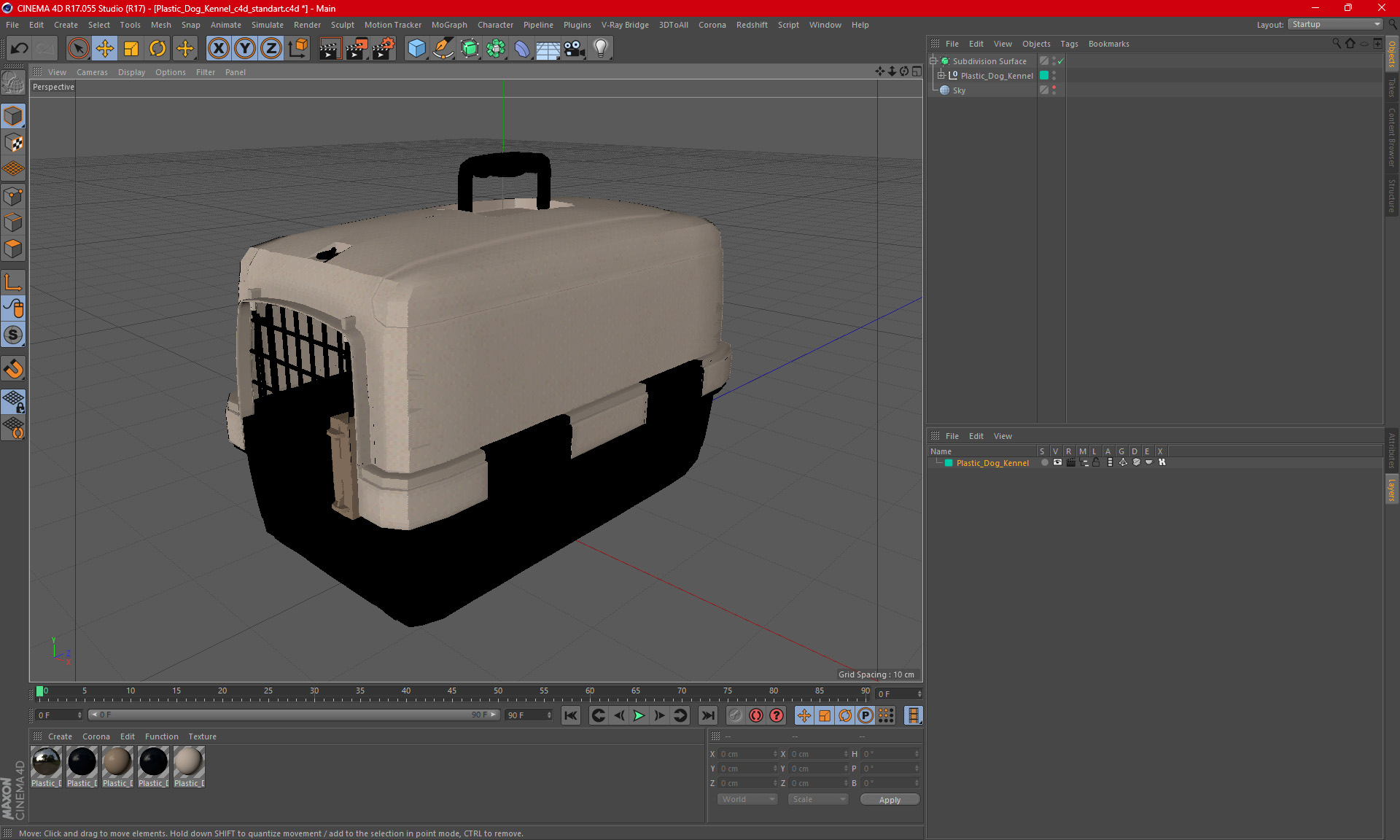Open the Array modeling objects icon
This screenshot has height=840, width=1400.
point(496,49)
